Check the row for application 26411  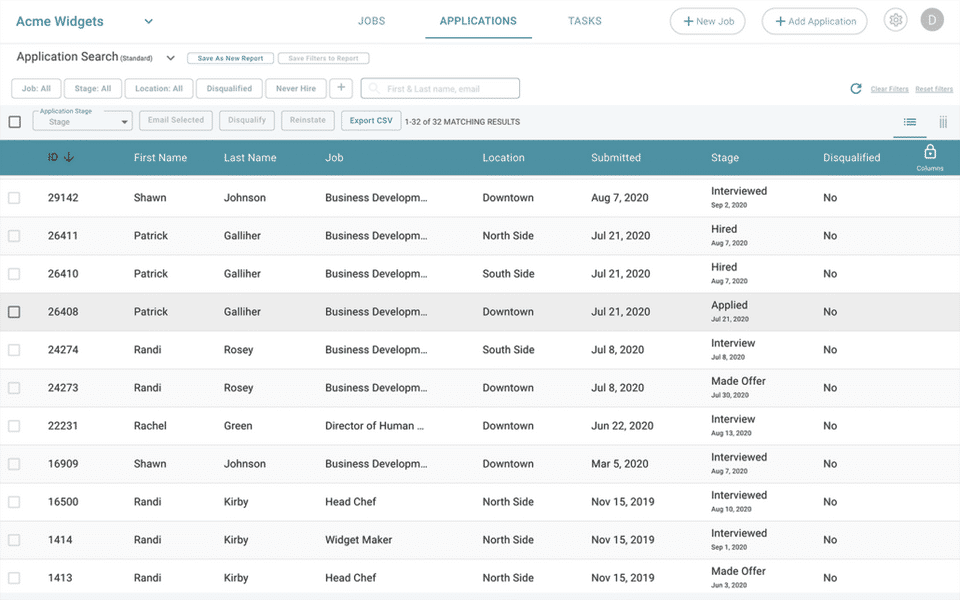pyautogui.click(x=14, y=236)
